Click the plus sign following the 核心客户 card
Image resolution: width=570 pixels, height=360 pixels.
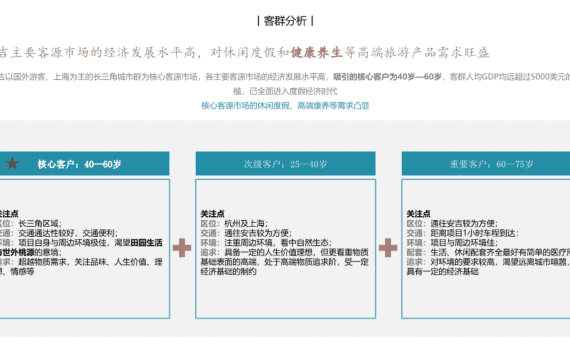click(x=182, y=248)
